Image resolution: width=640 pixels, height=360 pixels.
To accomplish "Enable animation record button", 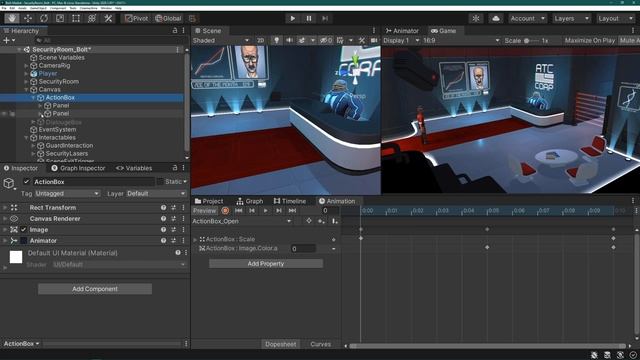I will pos(225,211).
